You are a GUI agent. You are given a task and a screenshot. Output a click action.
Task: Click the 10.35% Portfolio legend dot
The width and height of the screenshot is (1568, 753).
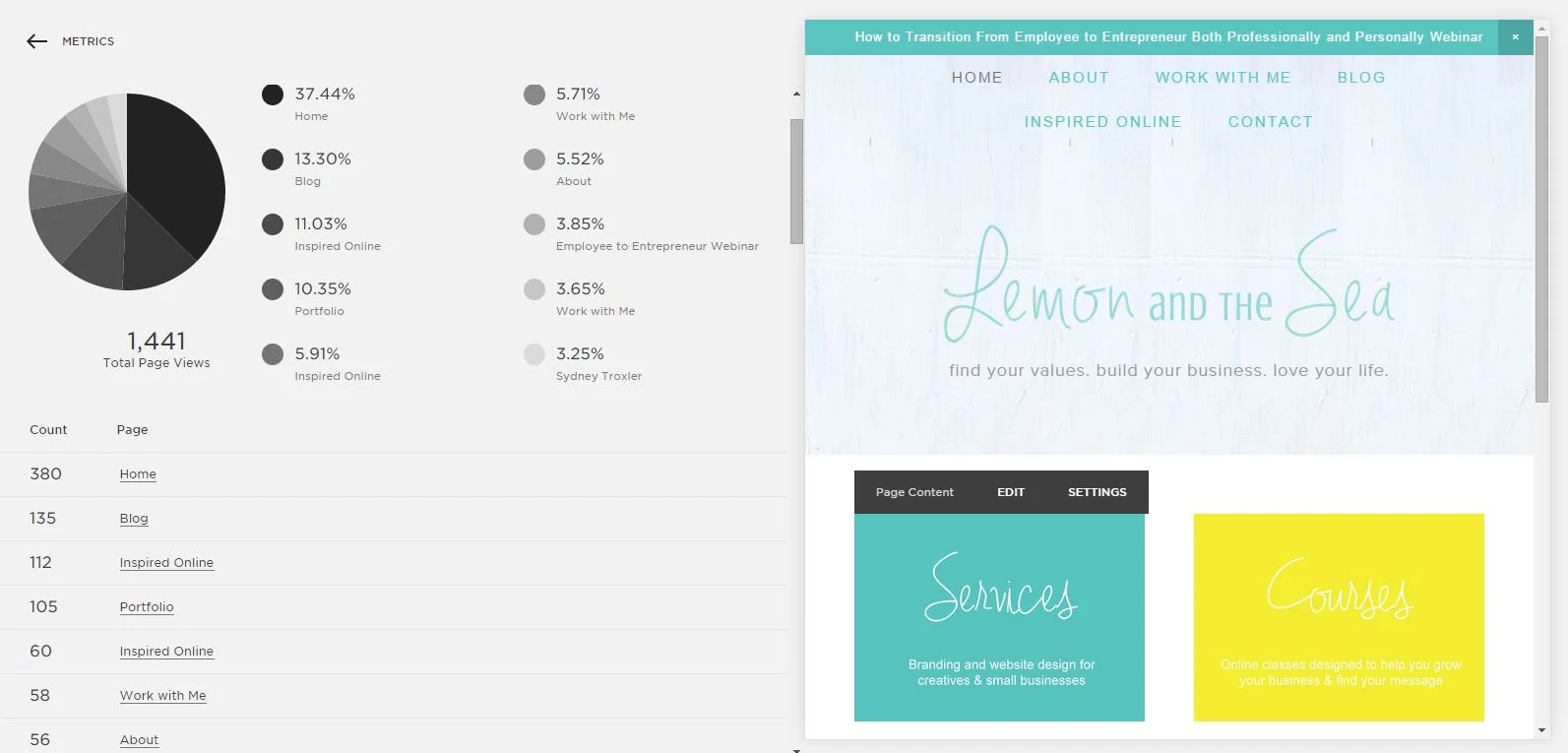[x=273, y=289]
